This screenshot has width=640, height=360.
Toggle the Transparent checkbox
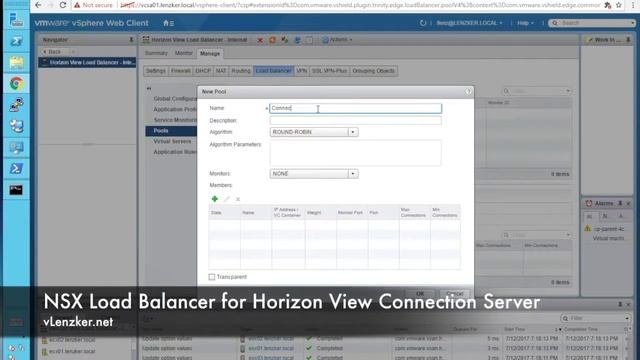[212, 277]
